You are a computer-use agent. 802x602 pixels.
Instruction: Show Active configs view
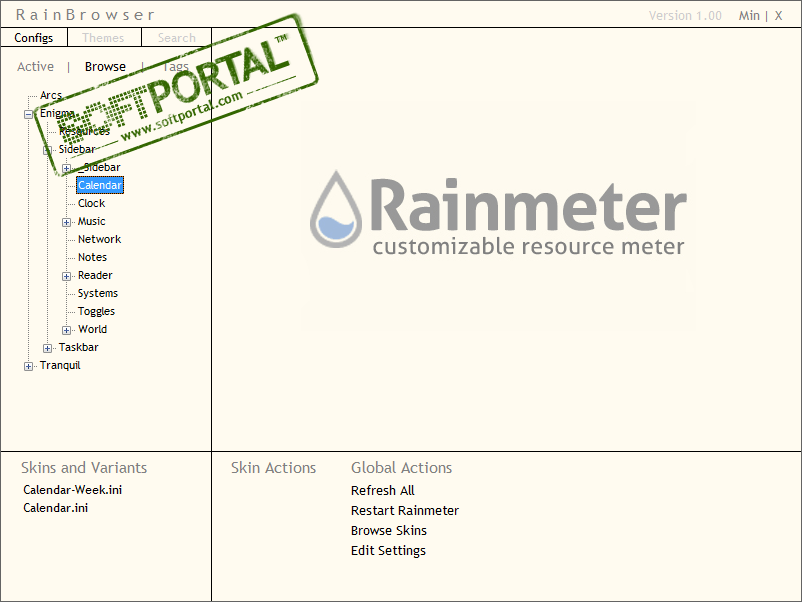click(x=35, y=67)
